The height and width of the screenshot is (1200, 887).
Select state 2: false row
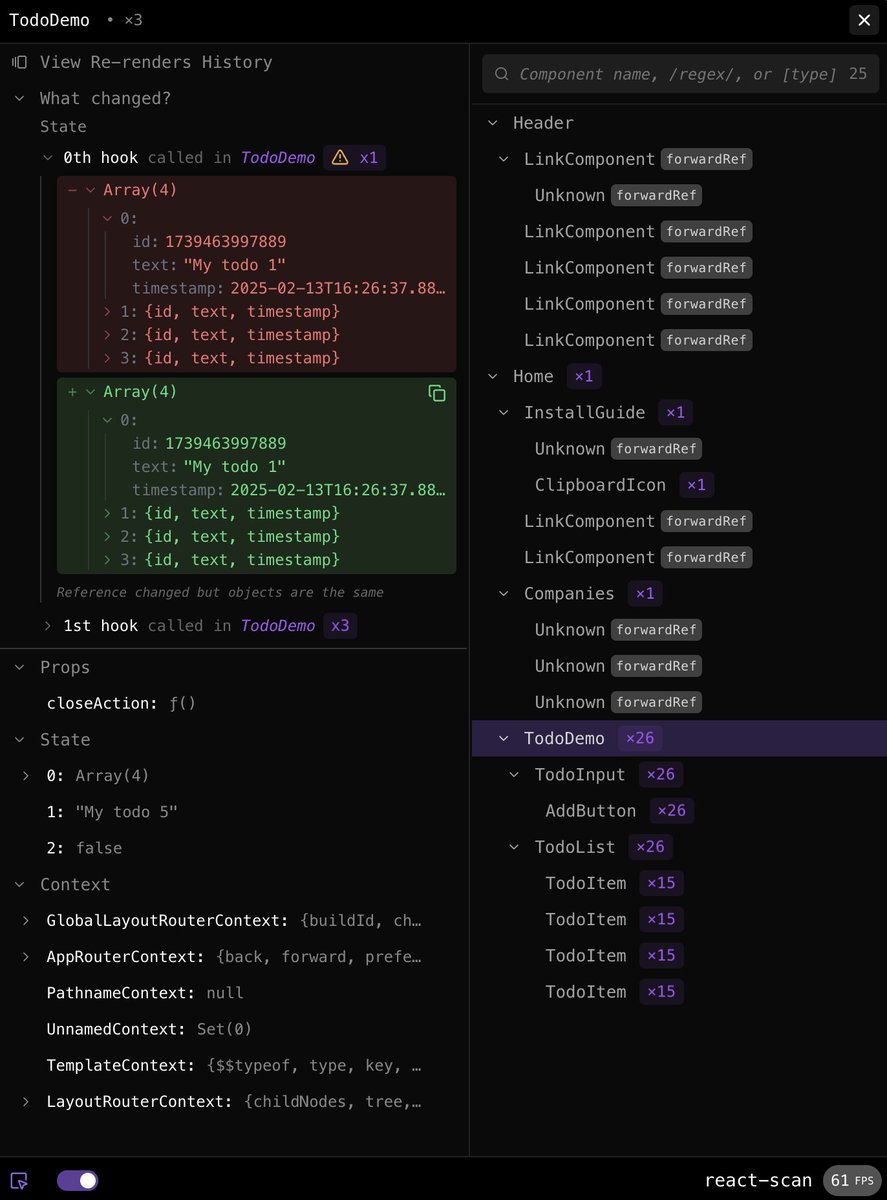tap(84, 848)
